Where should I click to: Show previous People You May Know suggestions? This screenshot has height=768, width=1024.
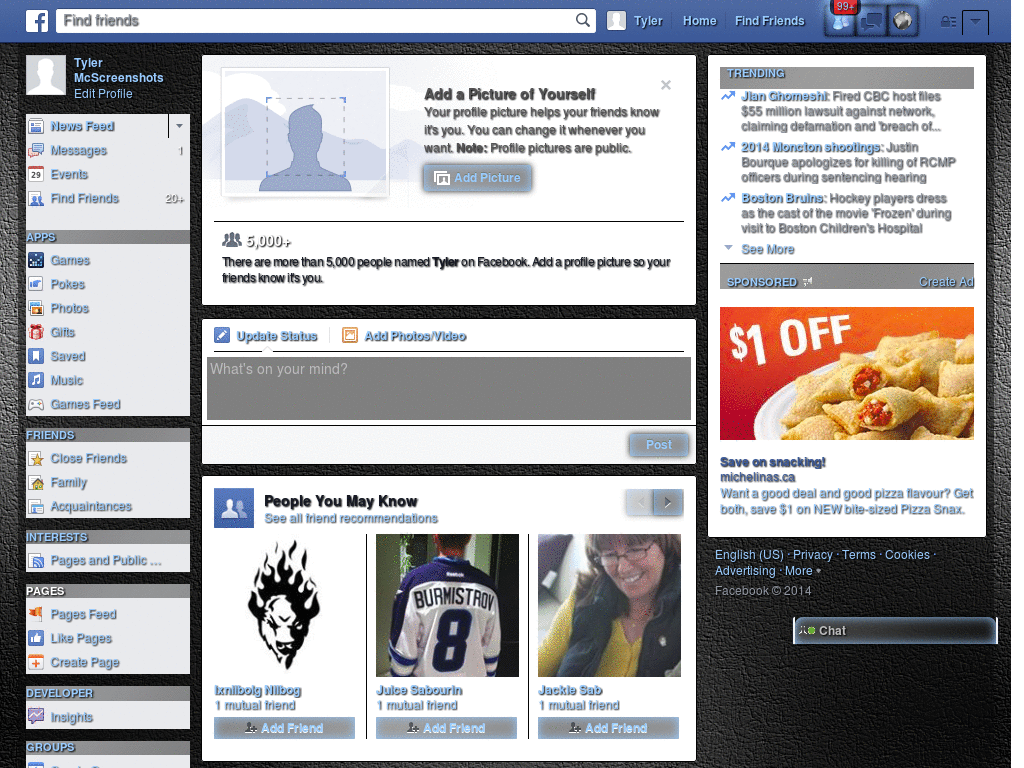pos(640,502)
